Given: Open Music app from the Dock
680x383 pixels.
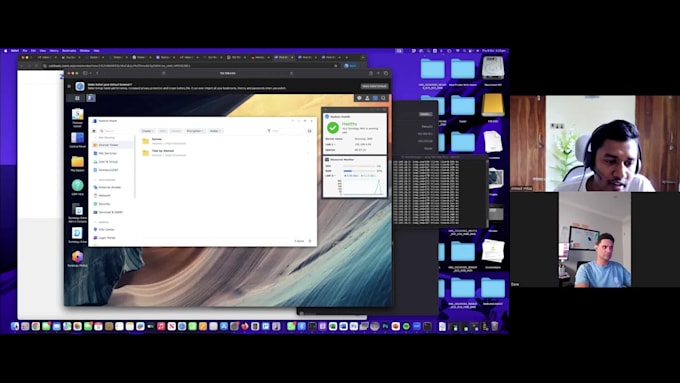Looking at the screenshot, I should (161, 326).
